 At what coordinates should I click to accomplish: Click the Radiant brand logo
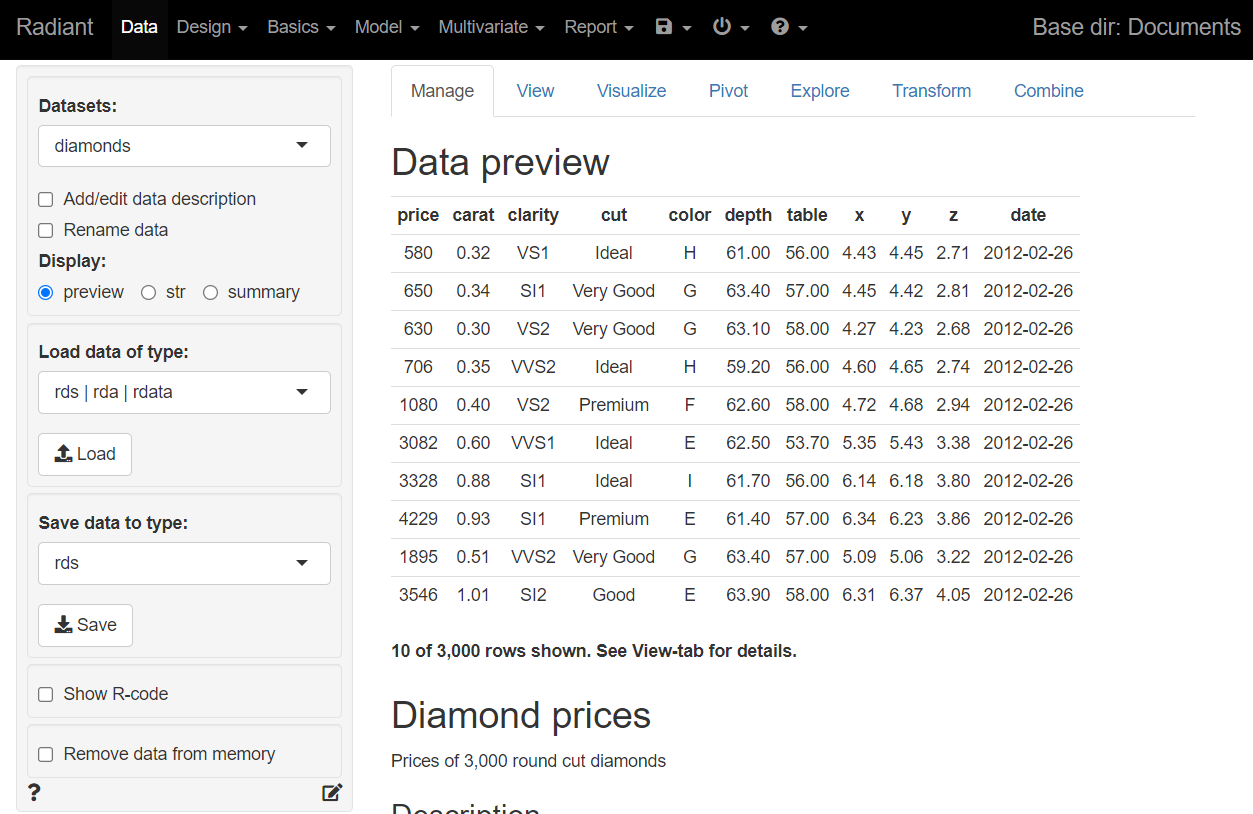(x=55, y=27)
